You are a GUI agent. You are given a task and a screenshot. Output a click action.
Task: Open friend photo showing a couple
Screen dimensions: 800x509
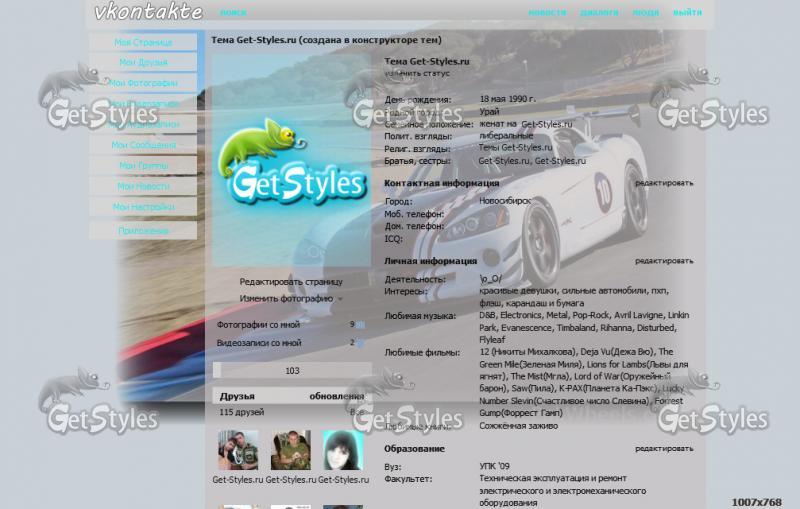pos(238,450)
